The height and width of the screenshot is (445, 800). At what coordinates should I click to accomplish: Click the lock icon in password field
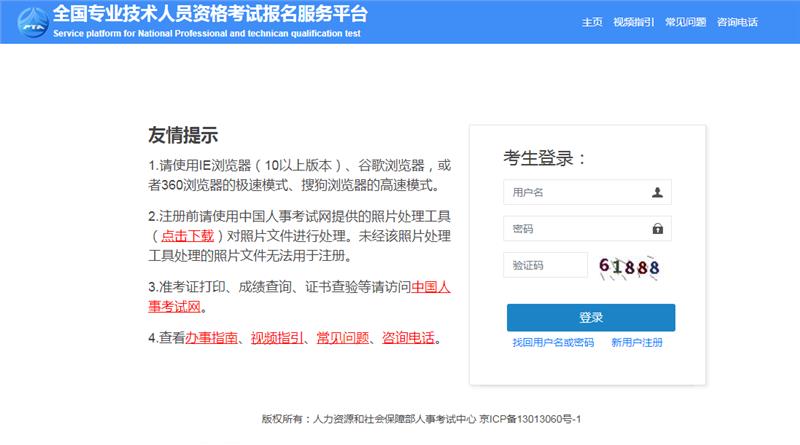coord(657,229)
